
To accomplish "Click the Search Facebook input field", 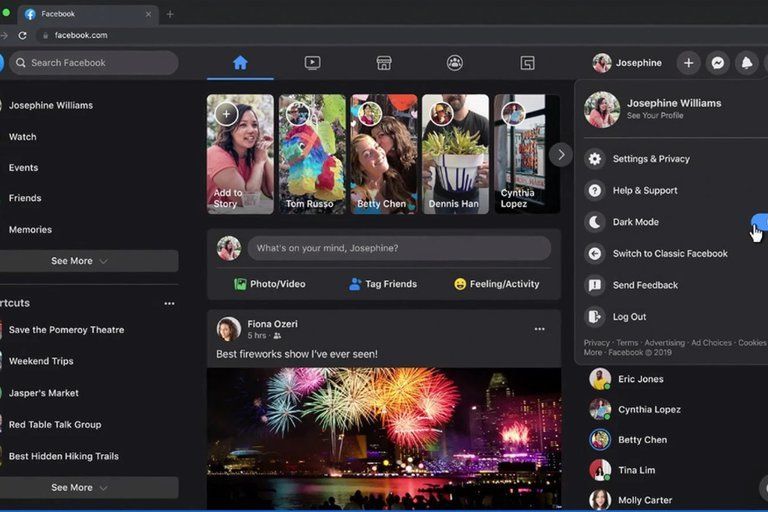I will pyautogui.click(x=95, y=63).
